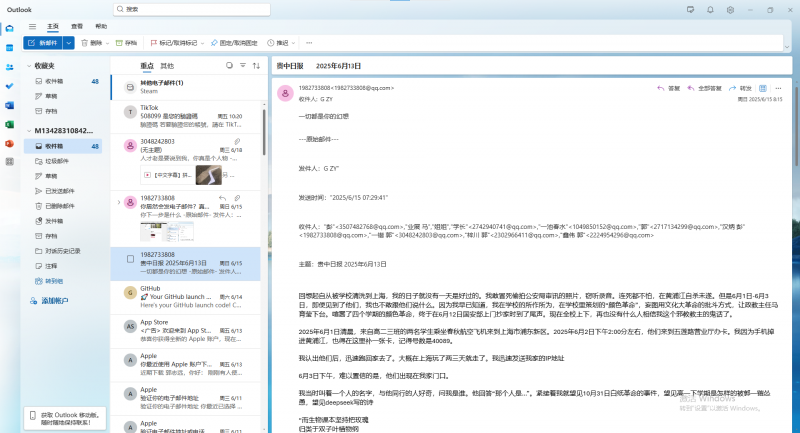800x433 pixels.
Task: Open the 已发送邮件 (Sent items) folder
Action: click(63, 191)
